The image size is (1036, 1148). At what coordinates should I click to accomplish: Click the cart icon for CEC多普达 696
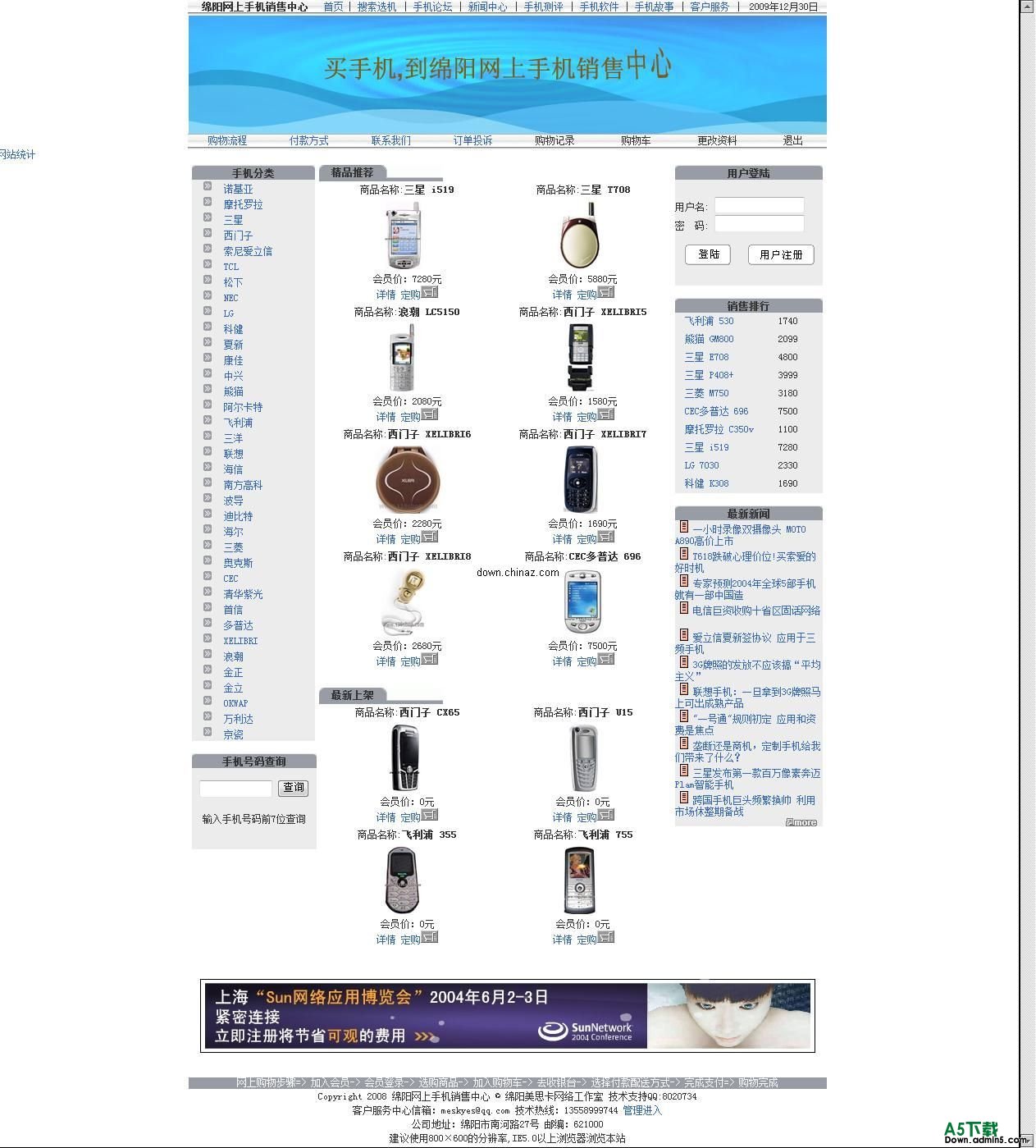click(605, 661)
